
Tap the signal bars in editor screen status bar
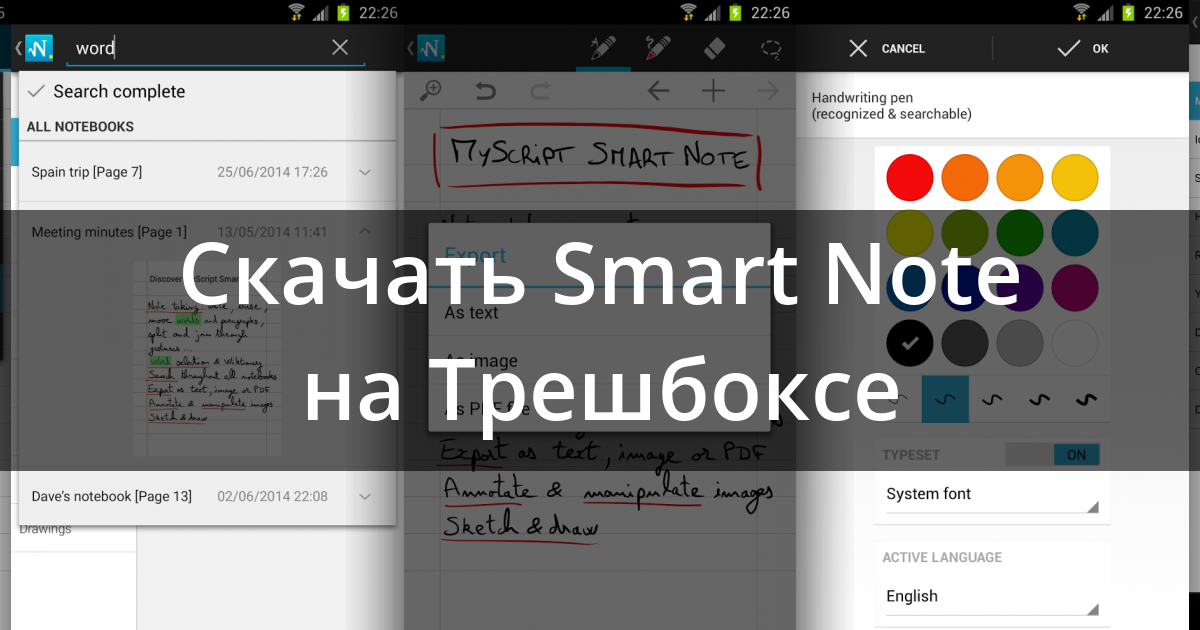[713, 13]
